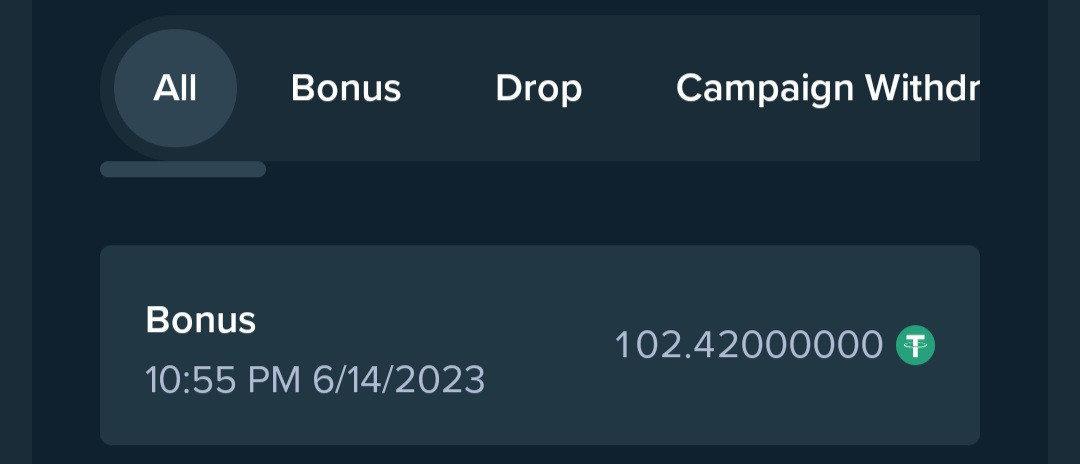Click the 10:55 PM 6/14/2023 timestamp
1080x464 pixels.
pos(315,379)
